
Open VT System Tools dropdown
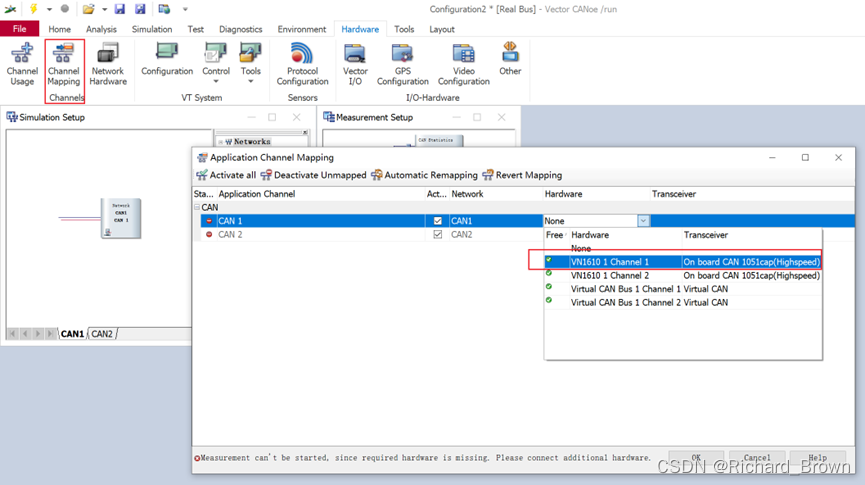(x=250, y=63)
